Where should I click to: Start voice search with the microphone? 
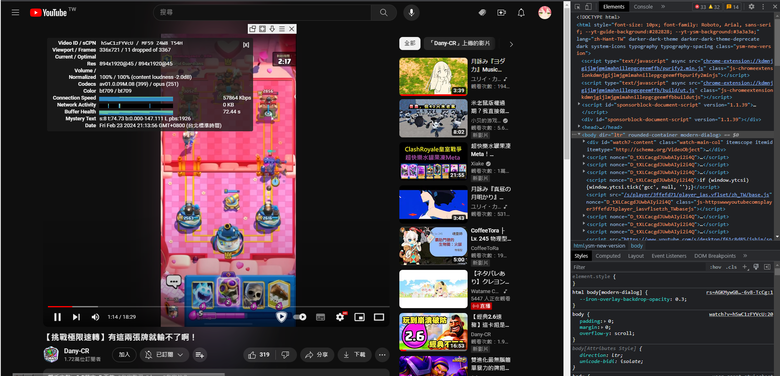(411, 12)
